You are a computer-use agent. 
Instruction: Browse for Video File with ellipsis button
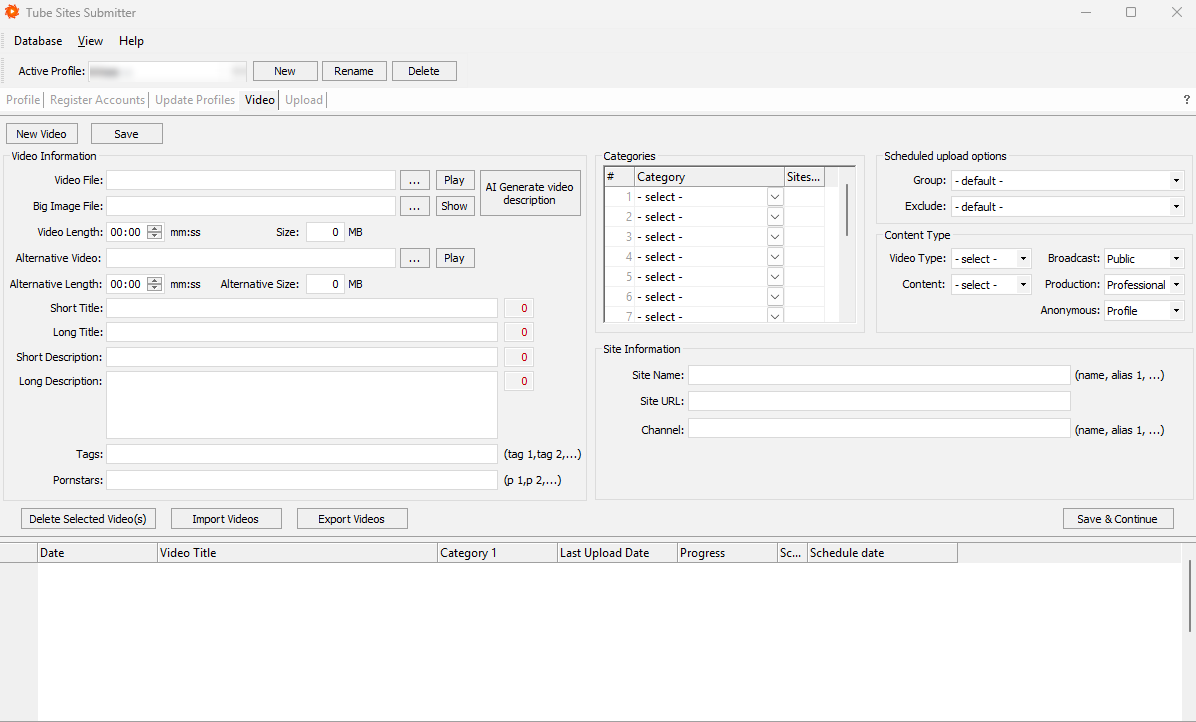(x=414, y=181)
